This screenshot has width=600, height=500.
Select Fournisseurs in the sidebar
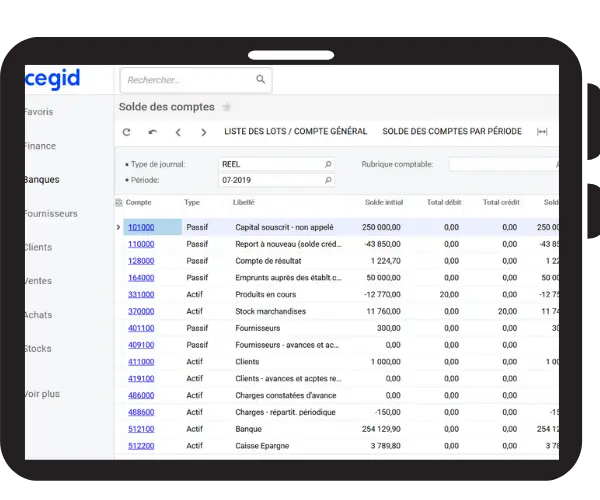(50, 214)
